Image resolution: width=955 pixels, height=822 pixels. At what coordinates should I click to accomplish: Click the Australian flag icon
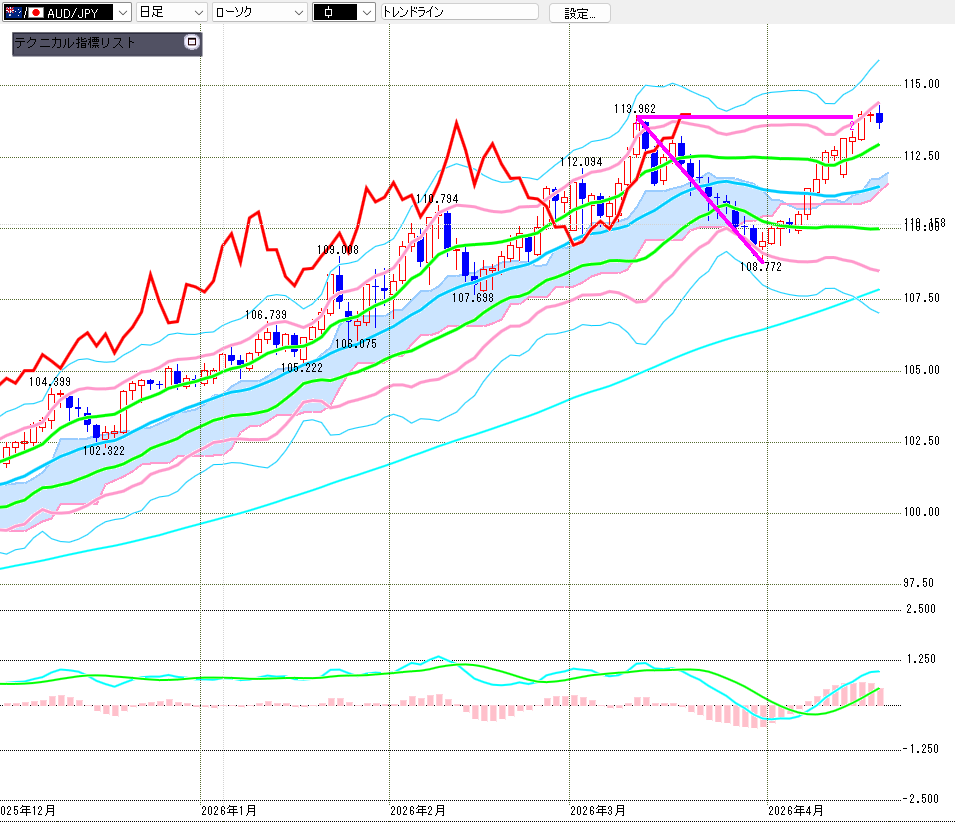point(14,12)
